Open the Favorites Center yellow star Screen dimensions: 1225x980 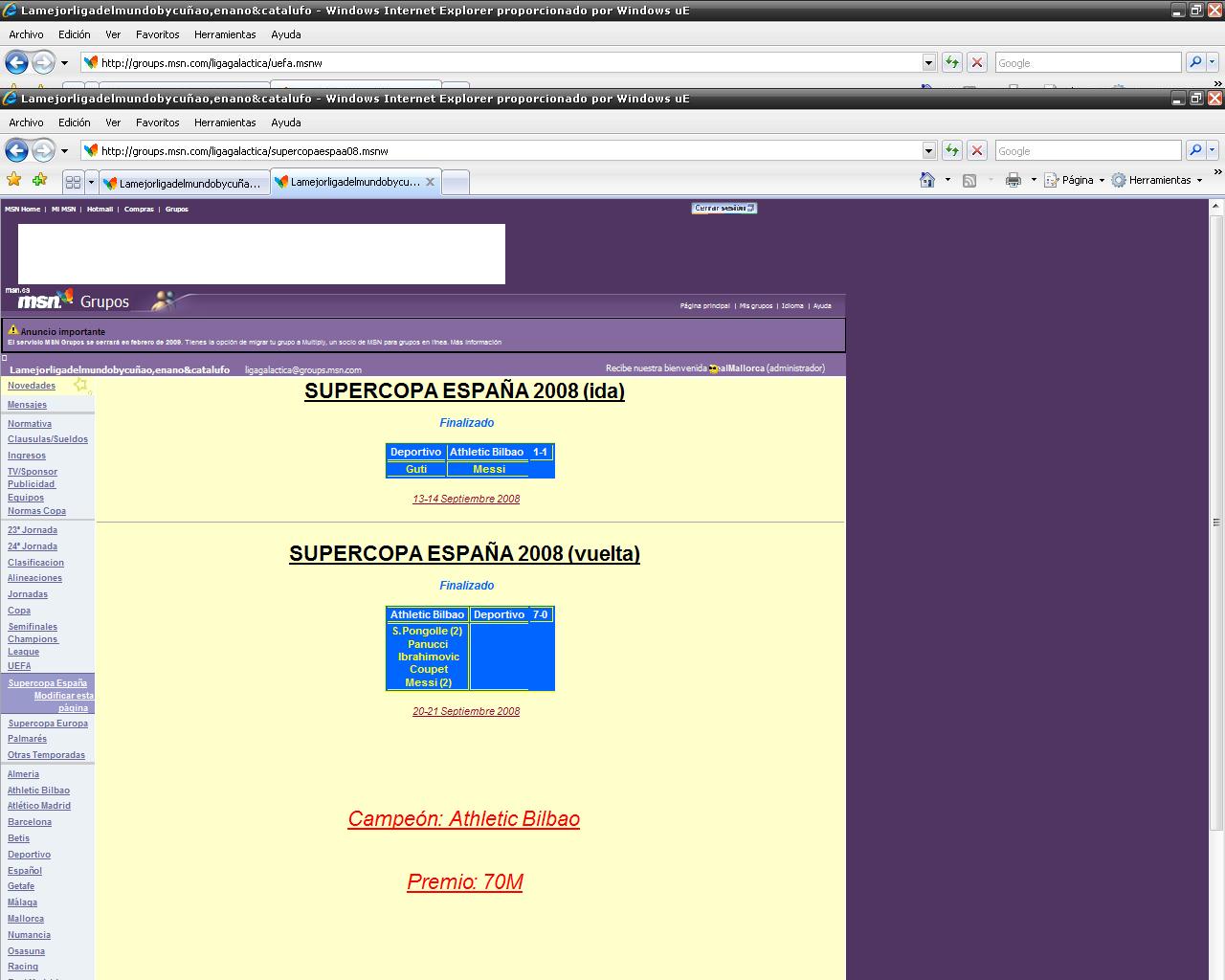(x=13, y=179)
